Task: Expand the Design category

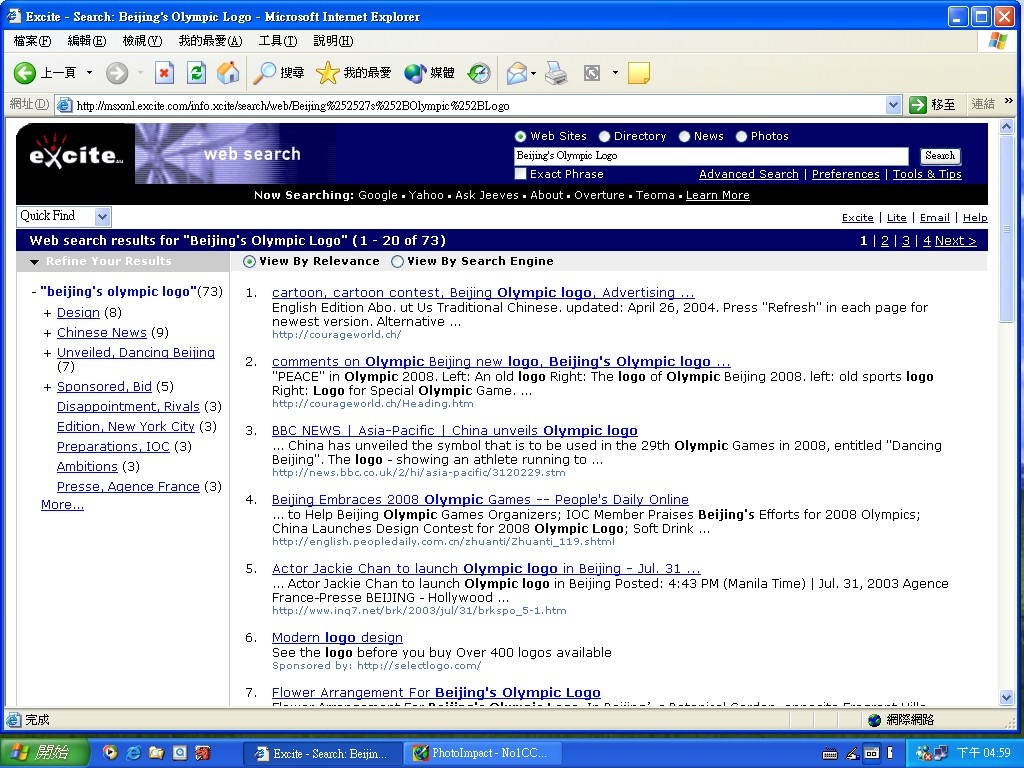Action: click(x=47, y=313)
